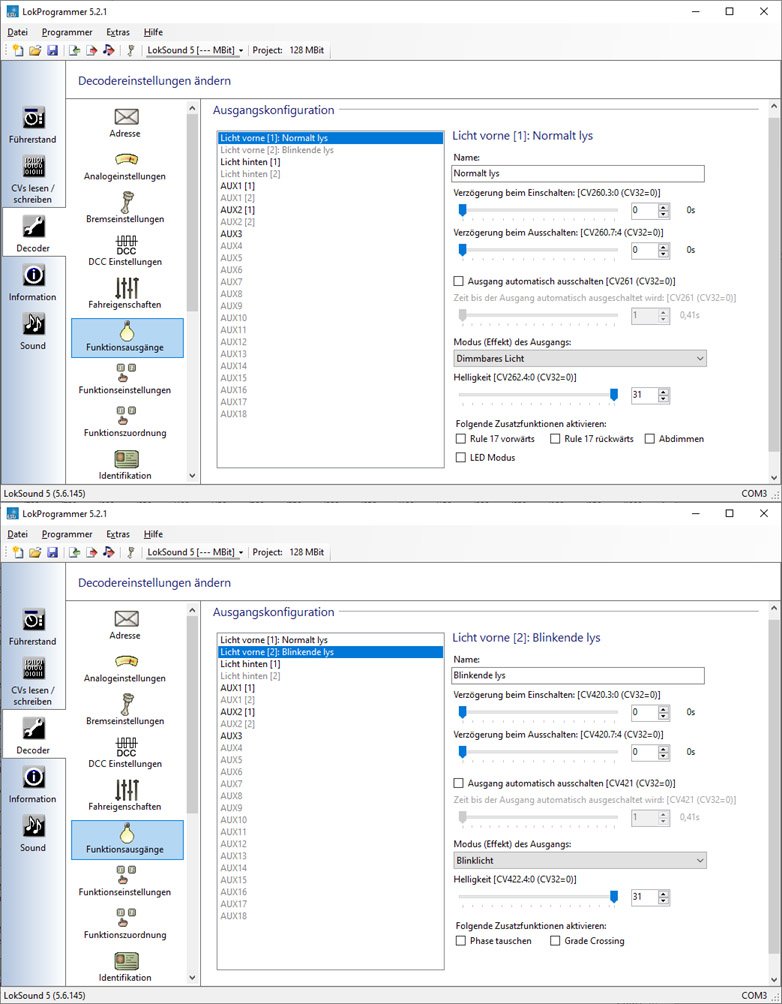Viewport: 782px width, 1004px height.
Task: Save project icon in Normalt lys window toolbar
Action: point(53,50)
